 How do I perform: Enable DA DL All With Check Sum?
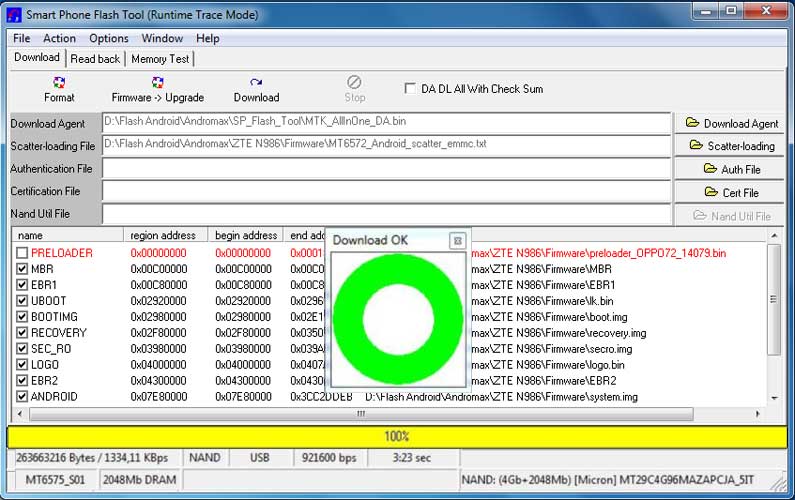(410, 88)
